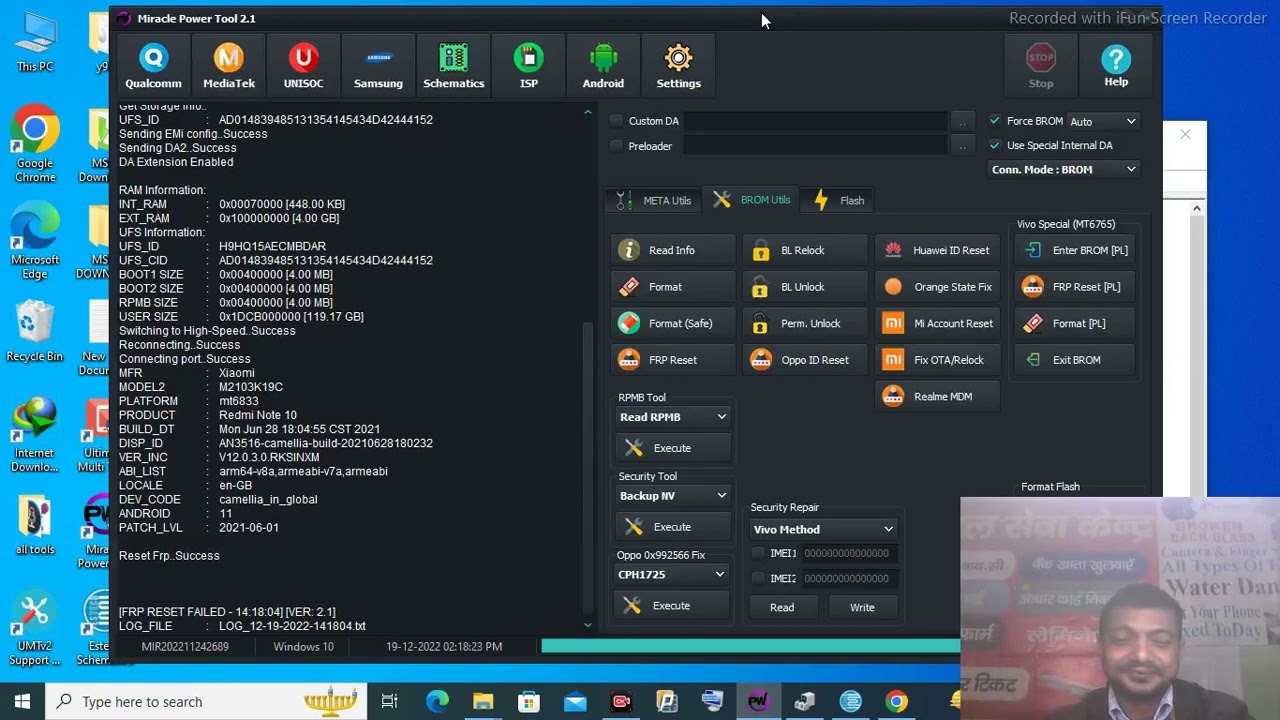Click Perm. Unlock button
This screenshot has height=720, width=1280.
[x=804, y=323]
